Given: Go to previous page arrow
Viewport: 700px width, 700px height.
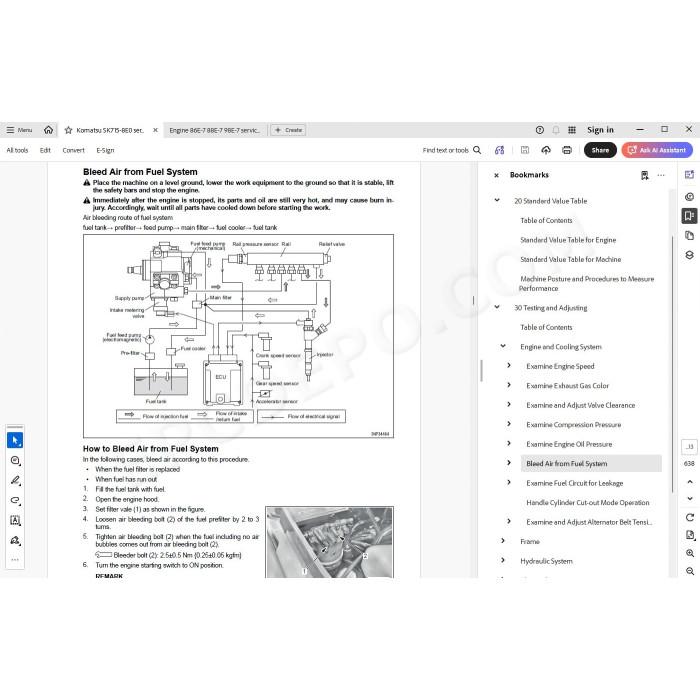Looking at the screenshot, I should 690,482.
